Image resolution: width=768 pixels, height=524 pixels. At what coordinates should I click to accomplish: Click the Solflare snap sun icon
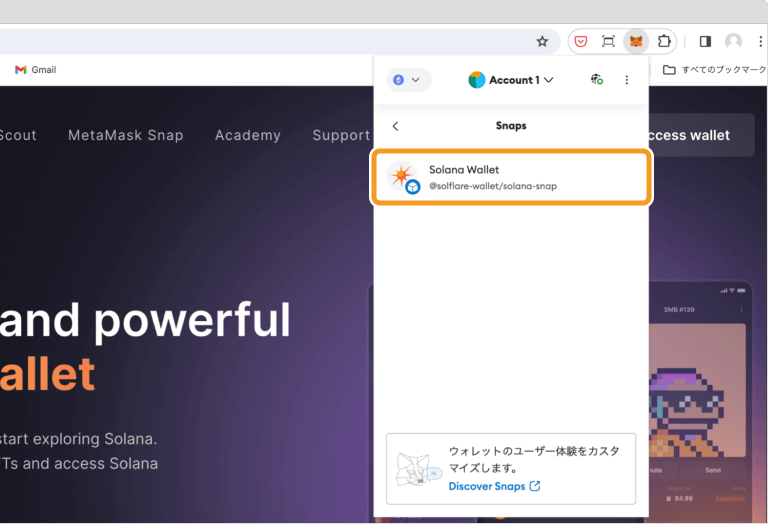(x=402, y=175)
